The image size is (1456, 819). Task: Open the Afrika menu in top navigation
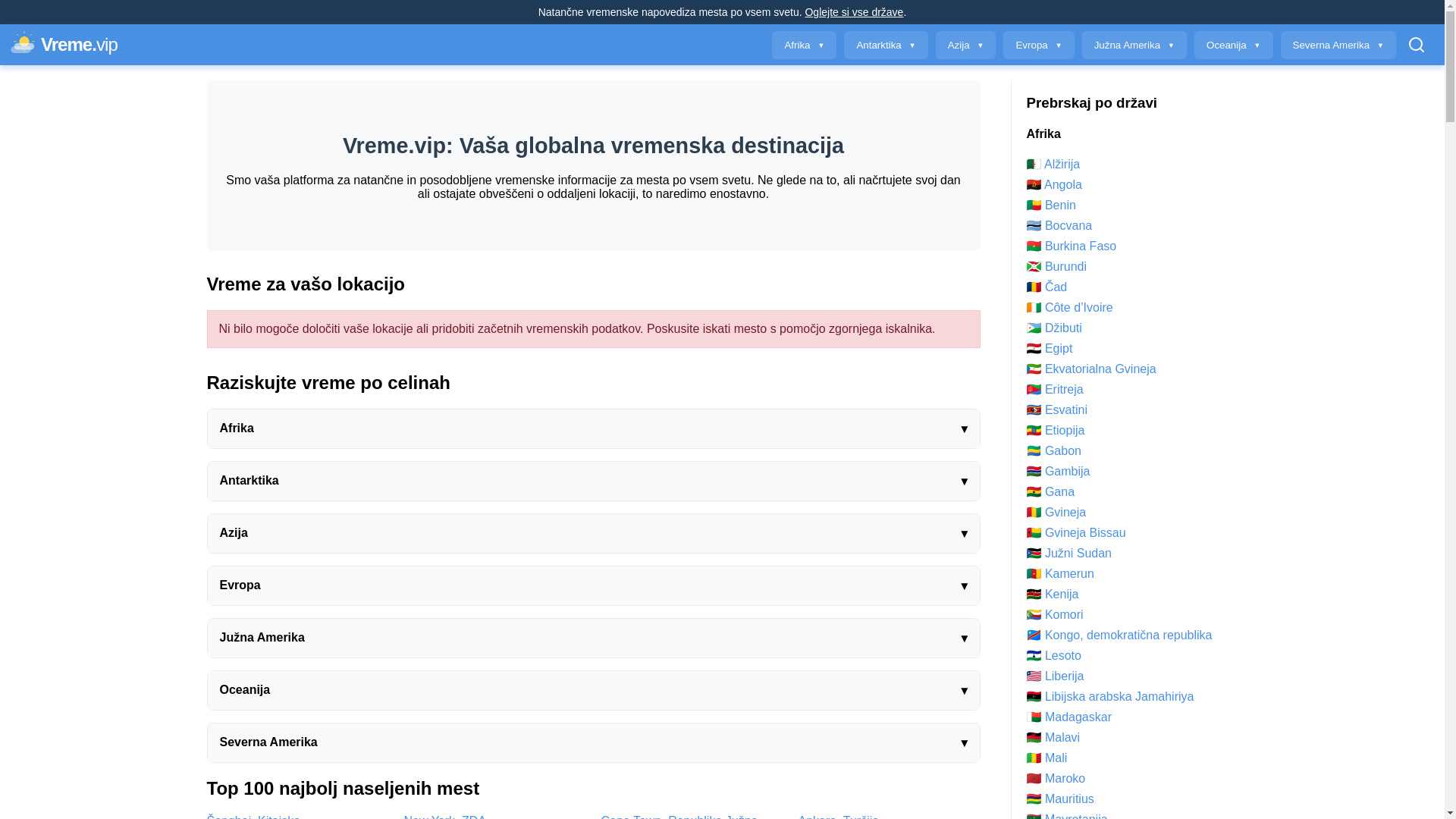(x=804, y=45)
